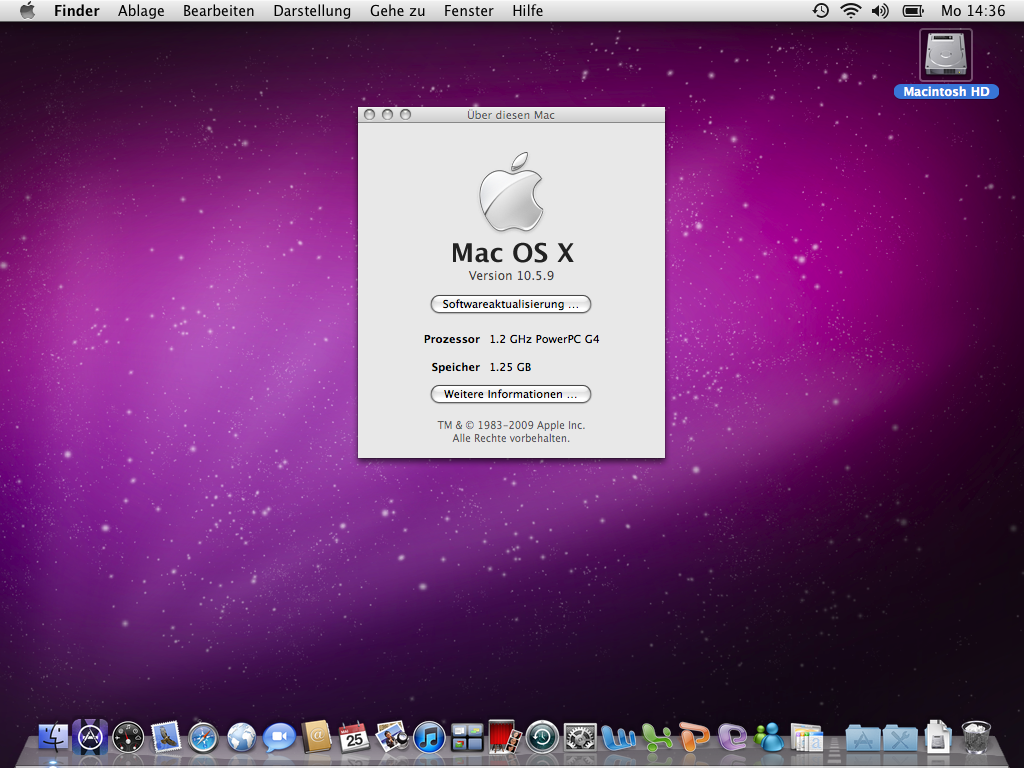Click the Apple logo in the window
Viewport: 1024px width, 768px height.
click(x=511, y=192)
